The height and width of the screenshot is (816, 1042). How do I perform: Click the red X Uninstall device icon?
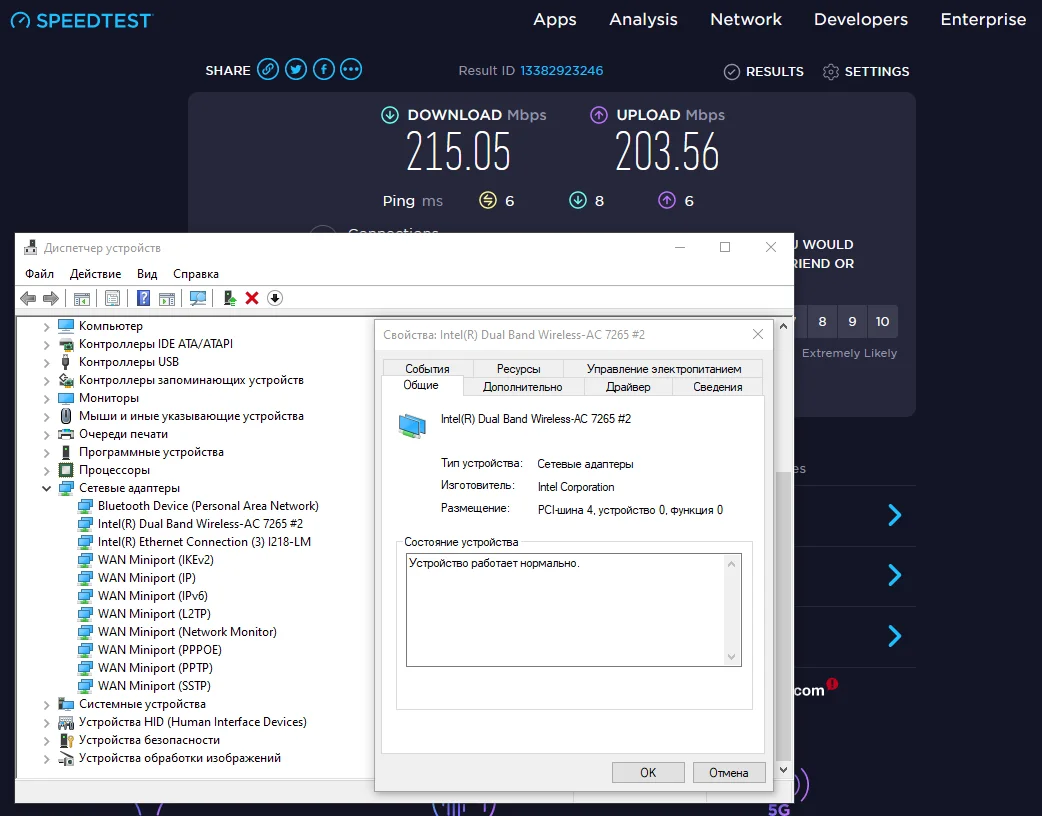click(x=252, y=298)
